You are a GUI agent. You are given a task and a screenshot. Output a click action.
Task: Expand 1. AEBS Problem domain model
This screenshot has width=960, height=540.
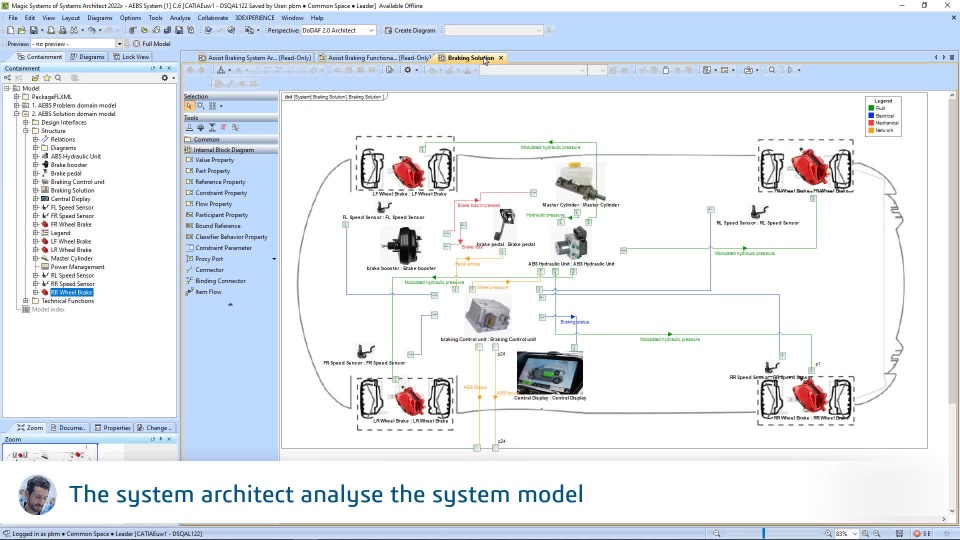click(17, 105)
